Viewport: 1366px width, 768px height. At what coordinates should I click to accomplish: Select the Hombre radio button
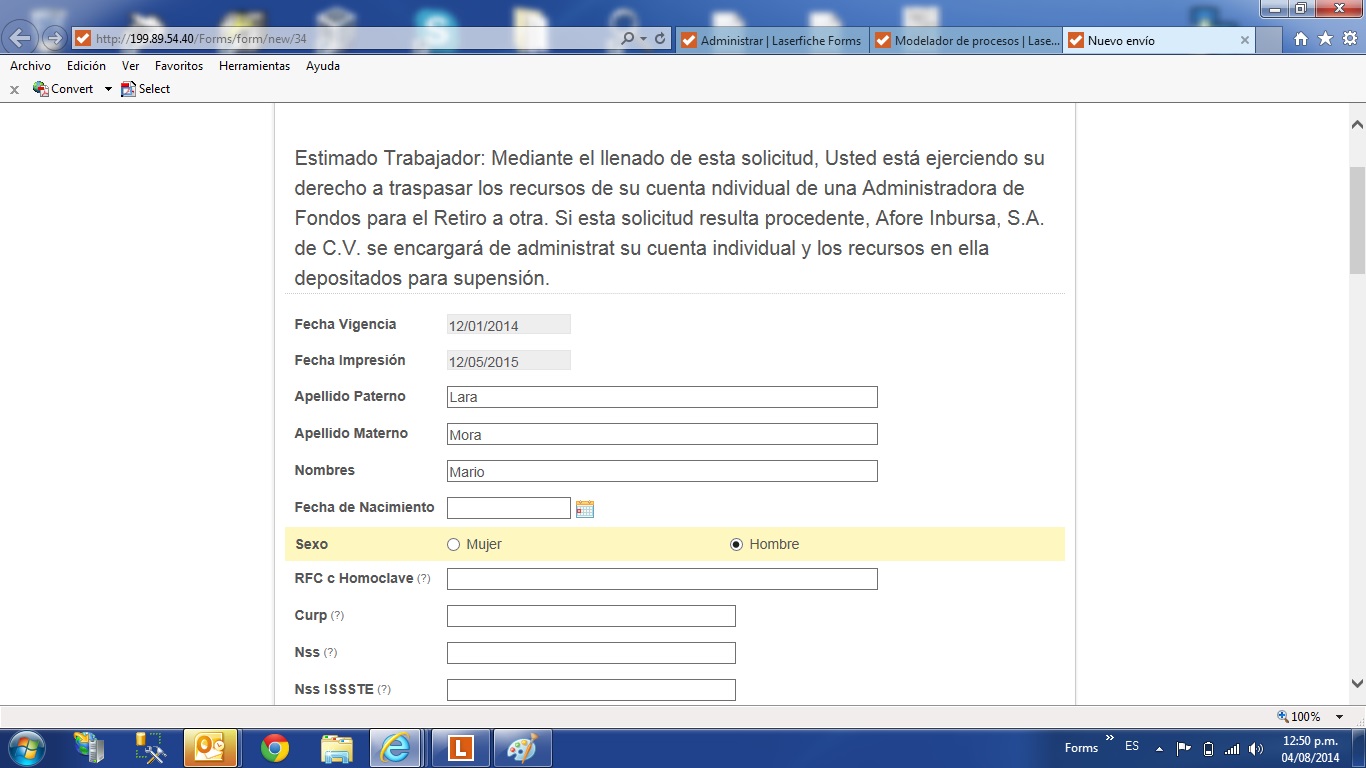(x=737, y=545)
